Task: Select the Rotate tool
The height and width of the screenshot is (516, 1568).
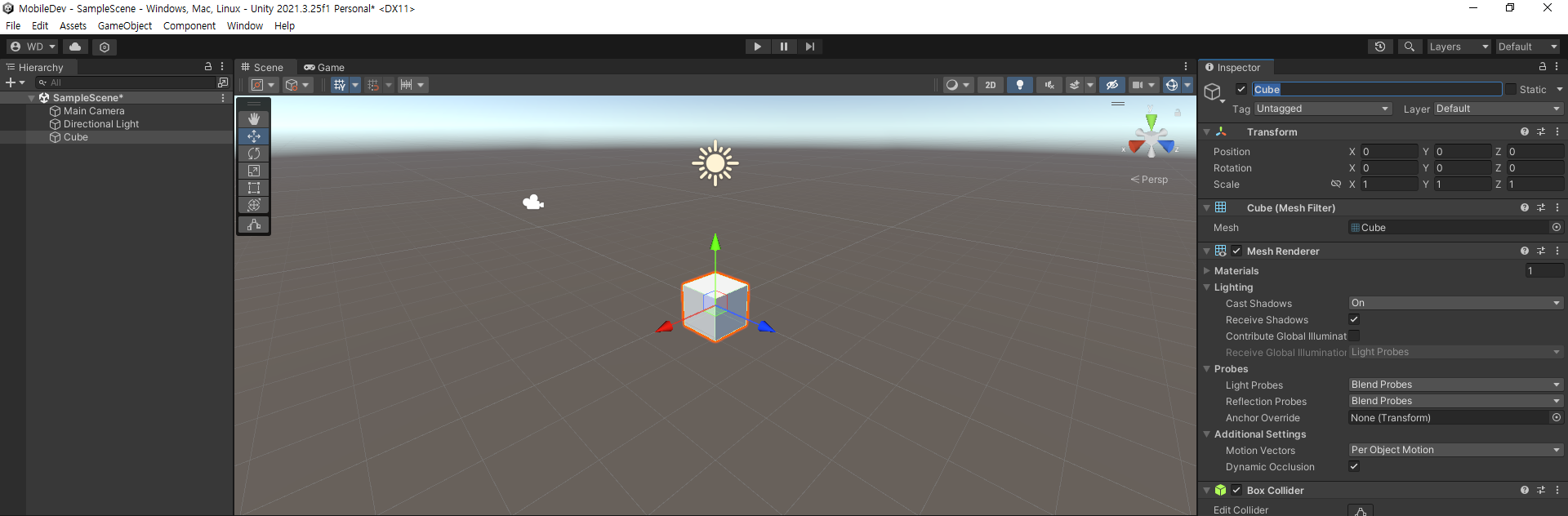Action: click(254, 153)
